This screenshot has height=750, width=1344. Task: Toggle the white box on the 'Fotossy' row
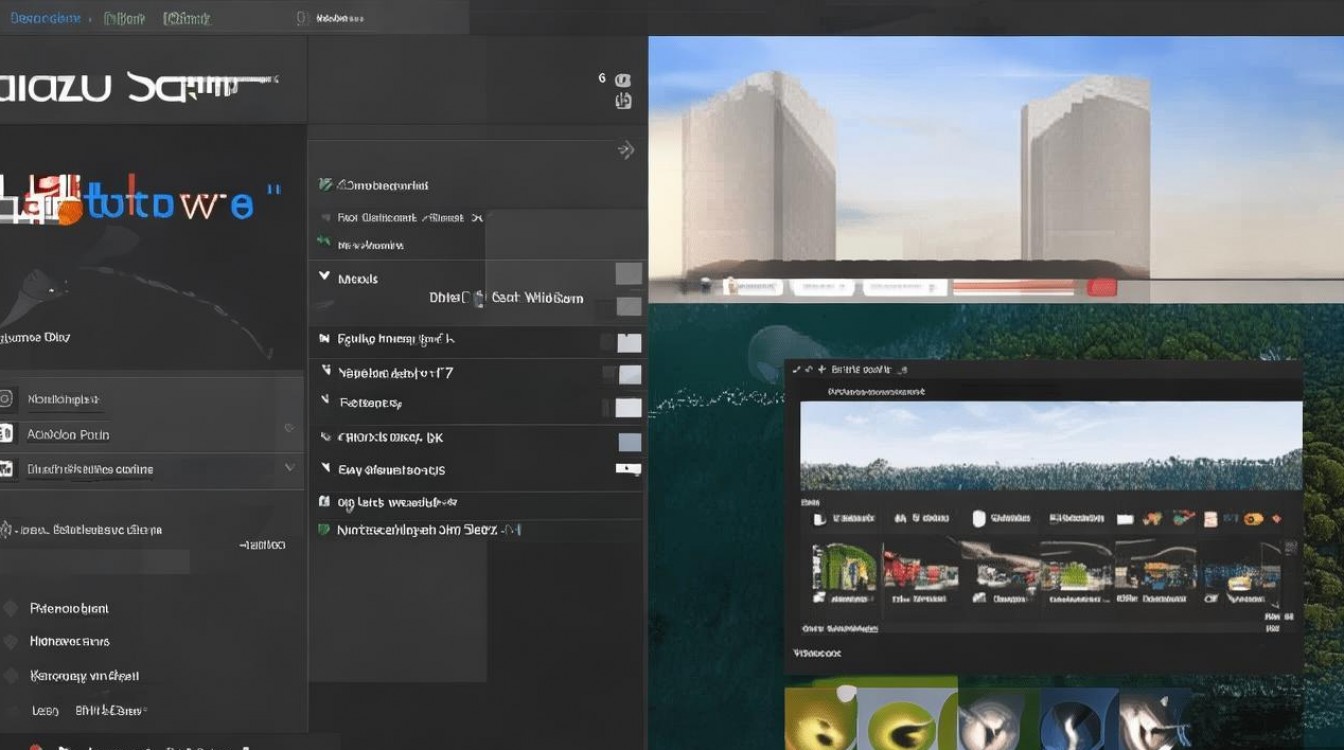(x=627, y=407)
